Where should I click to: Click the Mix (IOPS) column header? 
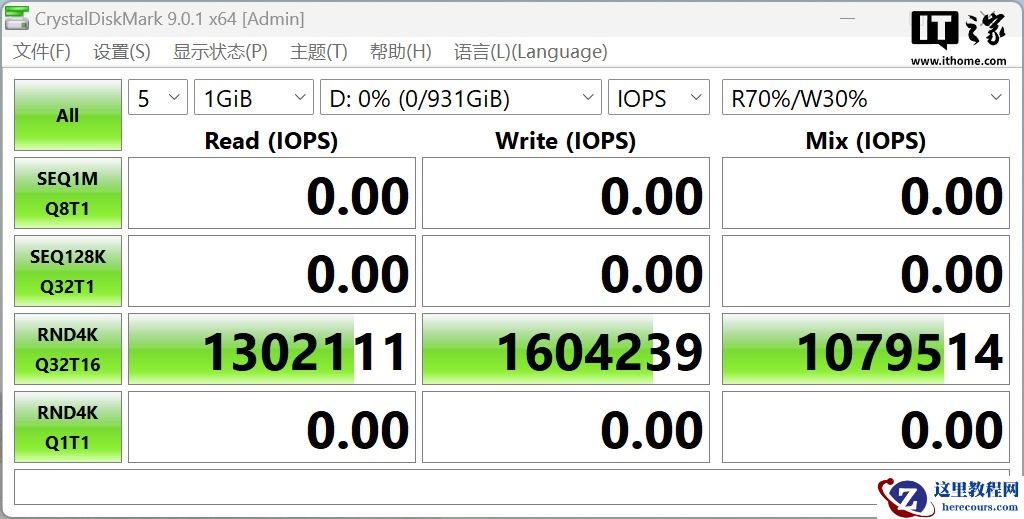click(x=865, y=141)
